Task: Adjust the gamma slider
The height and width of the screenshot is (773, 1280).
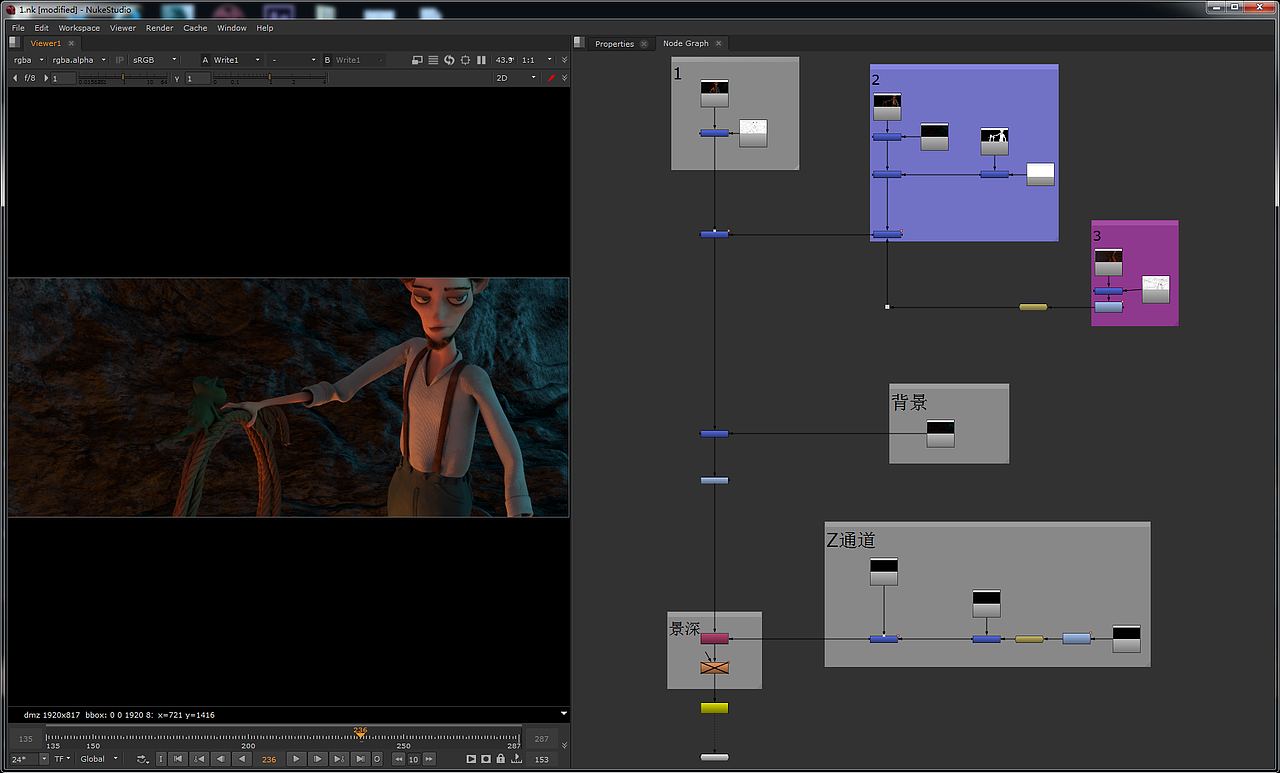Action: (x=270, y=78)
